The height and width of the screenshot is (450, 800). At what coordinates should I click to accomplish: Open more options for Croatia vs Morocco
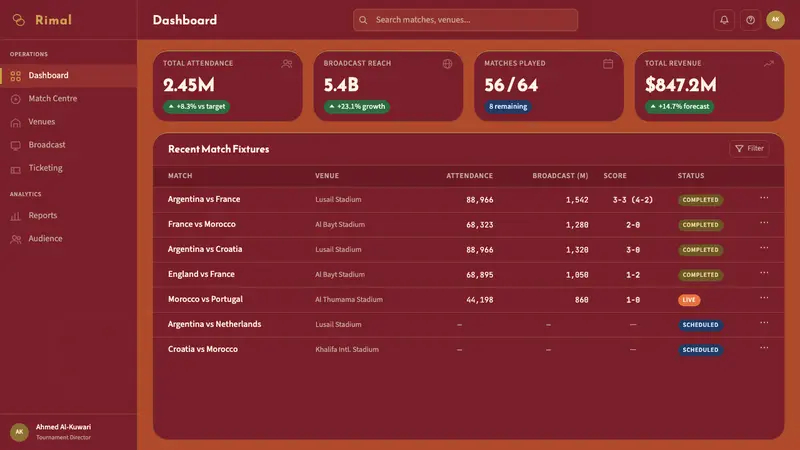click(764, 348)
